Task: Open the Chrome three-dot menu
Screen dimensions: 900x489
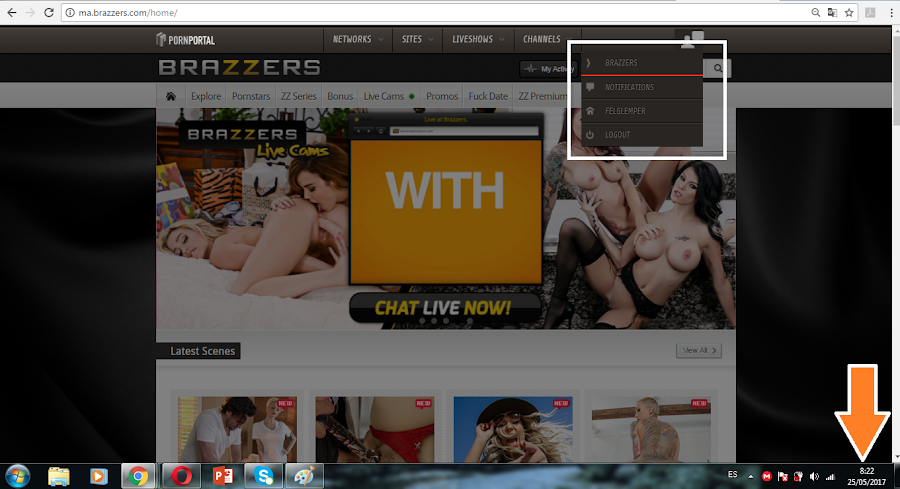Action: pyautogui.click(x=891, y=13)
